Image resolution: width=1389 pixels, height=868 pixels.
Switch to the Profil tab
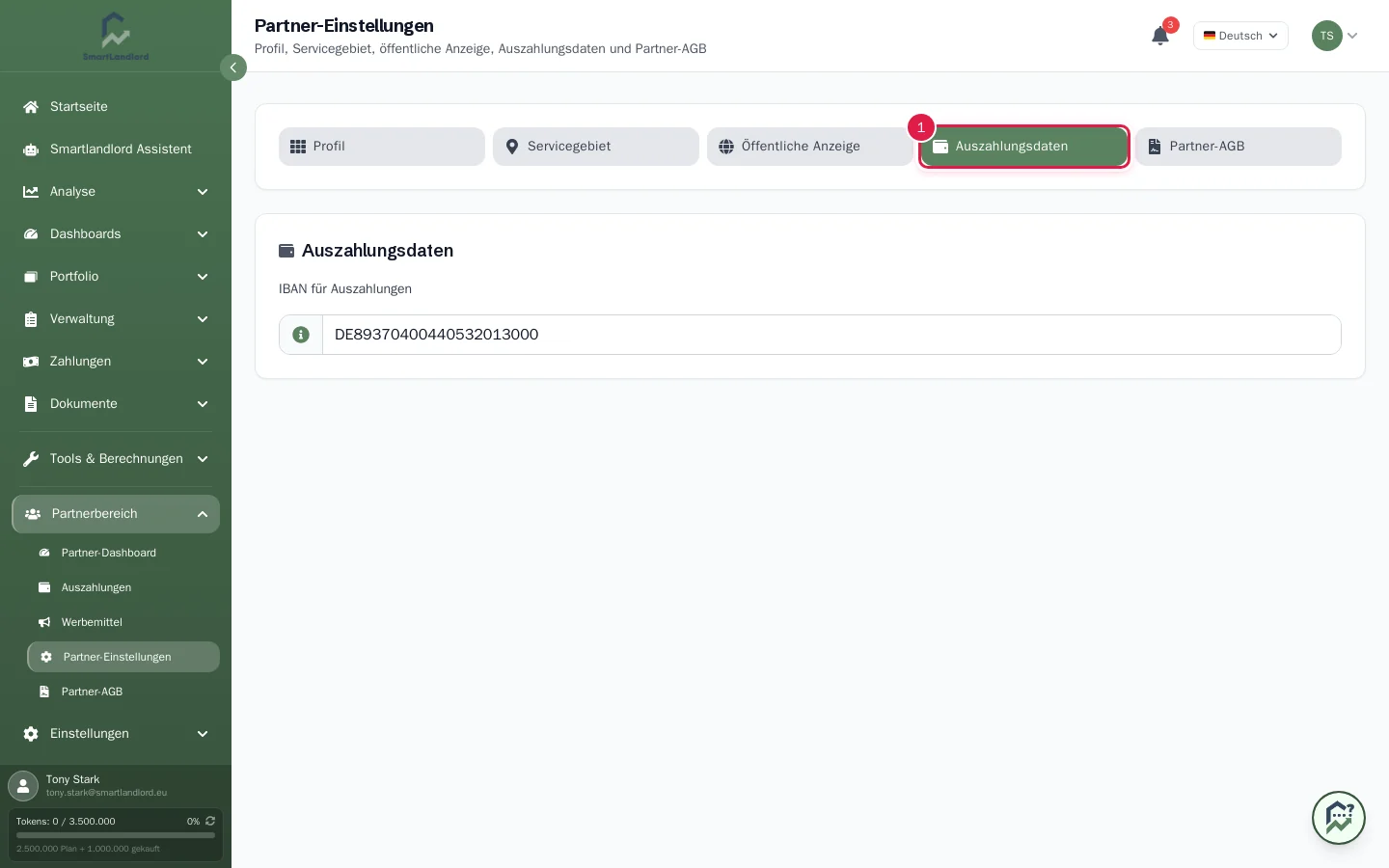click(x=382, y=147)
